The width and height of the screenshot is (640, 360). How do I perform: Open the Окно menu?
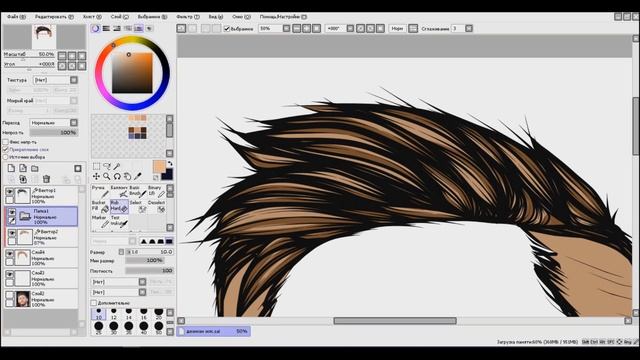pyautogui.click(x=241, y=17)
